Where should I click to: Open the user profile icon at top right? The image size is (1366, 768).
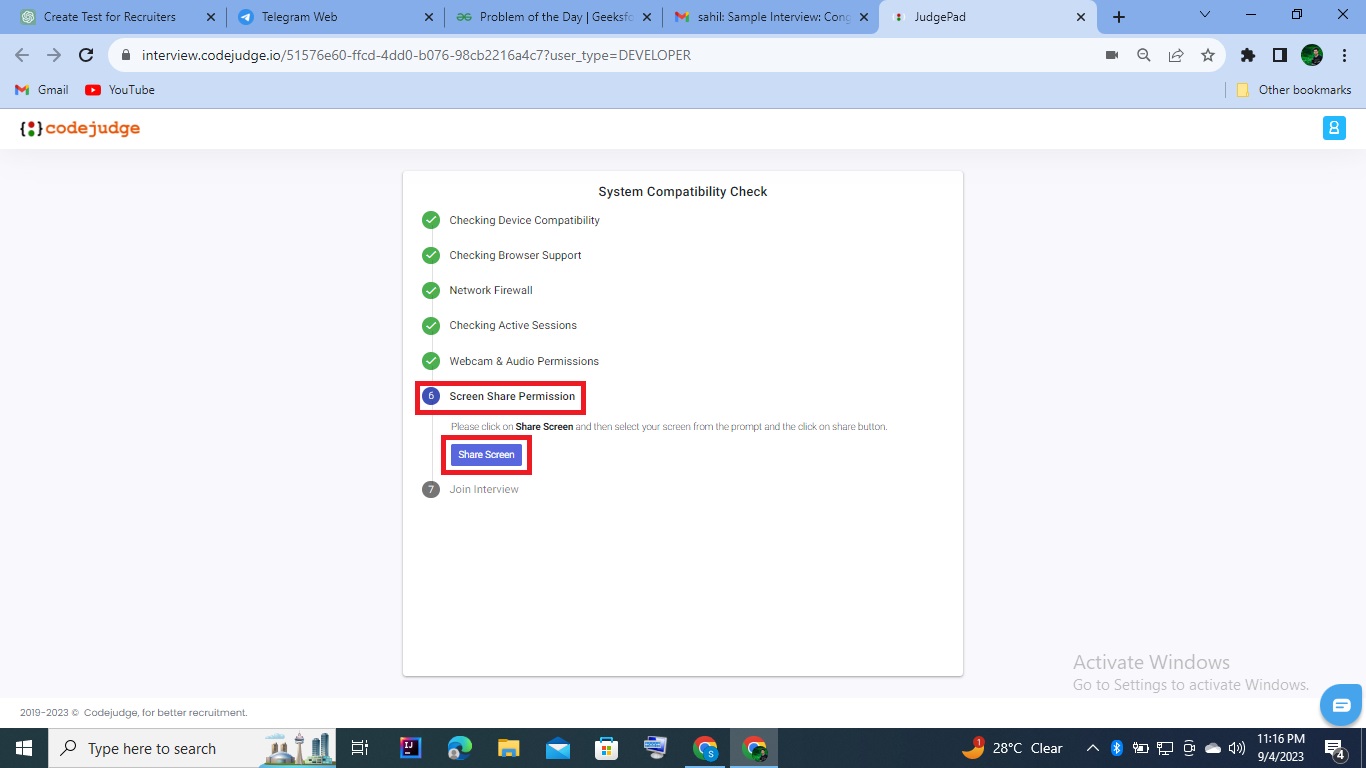pos(1334,128)
